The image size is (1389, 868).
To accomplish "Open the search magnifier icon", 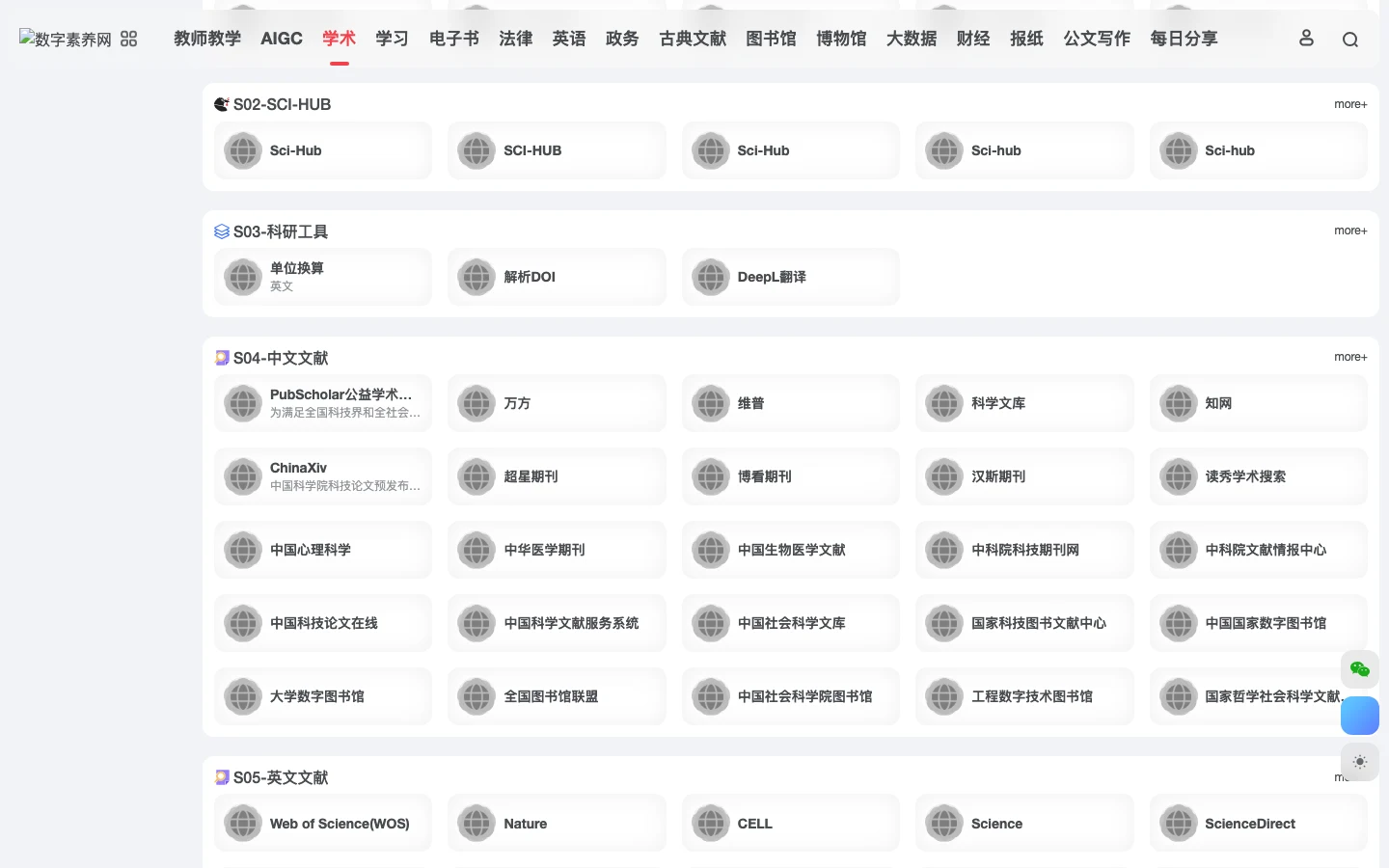I will (1350, 40).
